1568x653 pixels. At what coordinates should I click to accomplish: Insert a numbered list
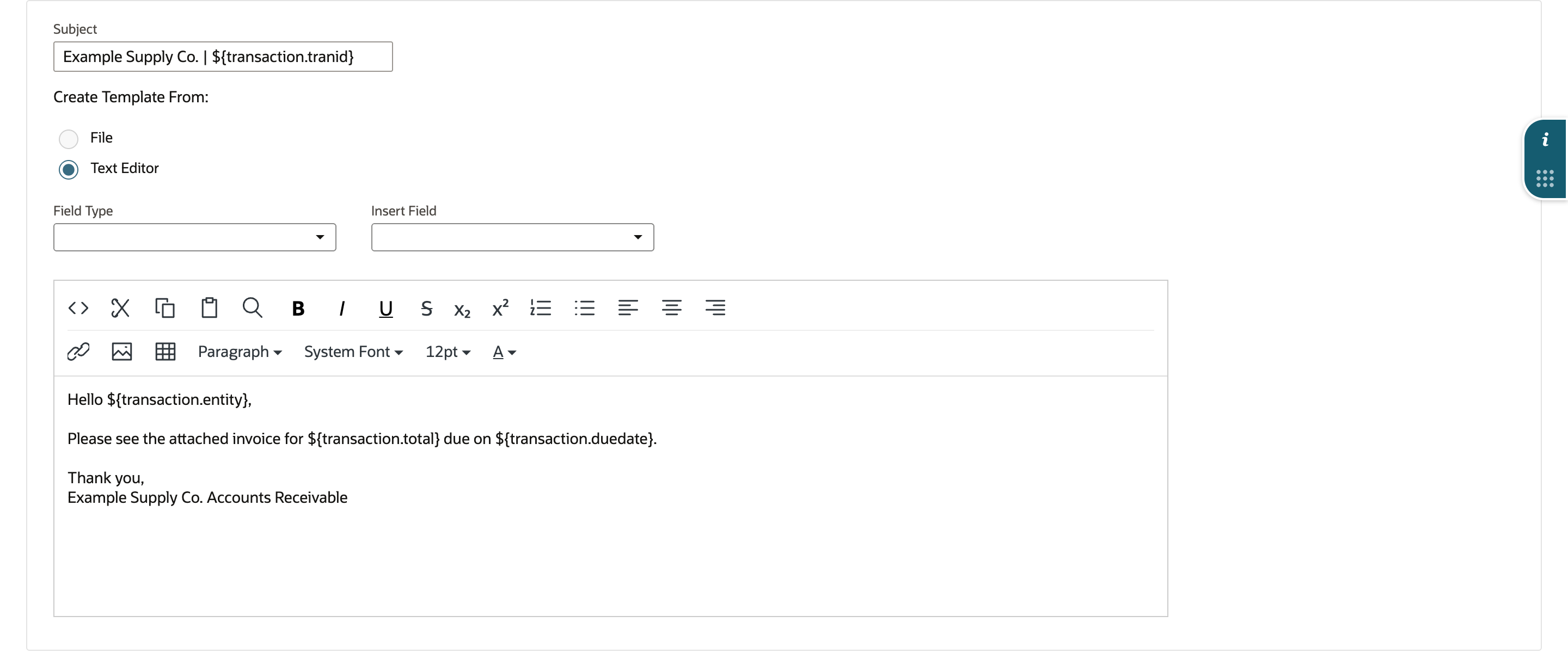pos(541,308)
